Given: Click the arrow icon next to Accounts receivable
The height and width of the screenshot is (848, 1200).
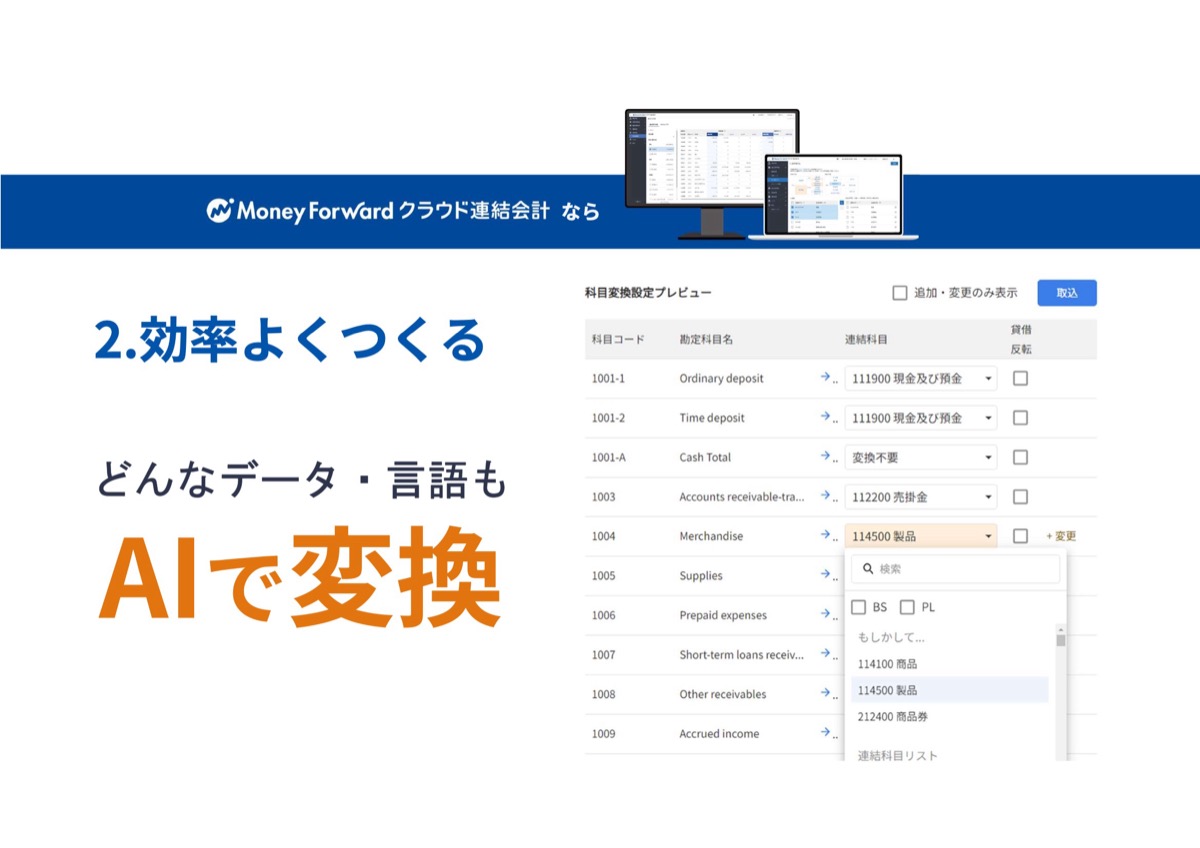Looking at the screenshot, I should click(827, 496).
